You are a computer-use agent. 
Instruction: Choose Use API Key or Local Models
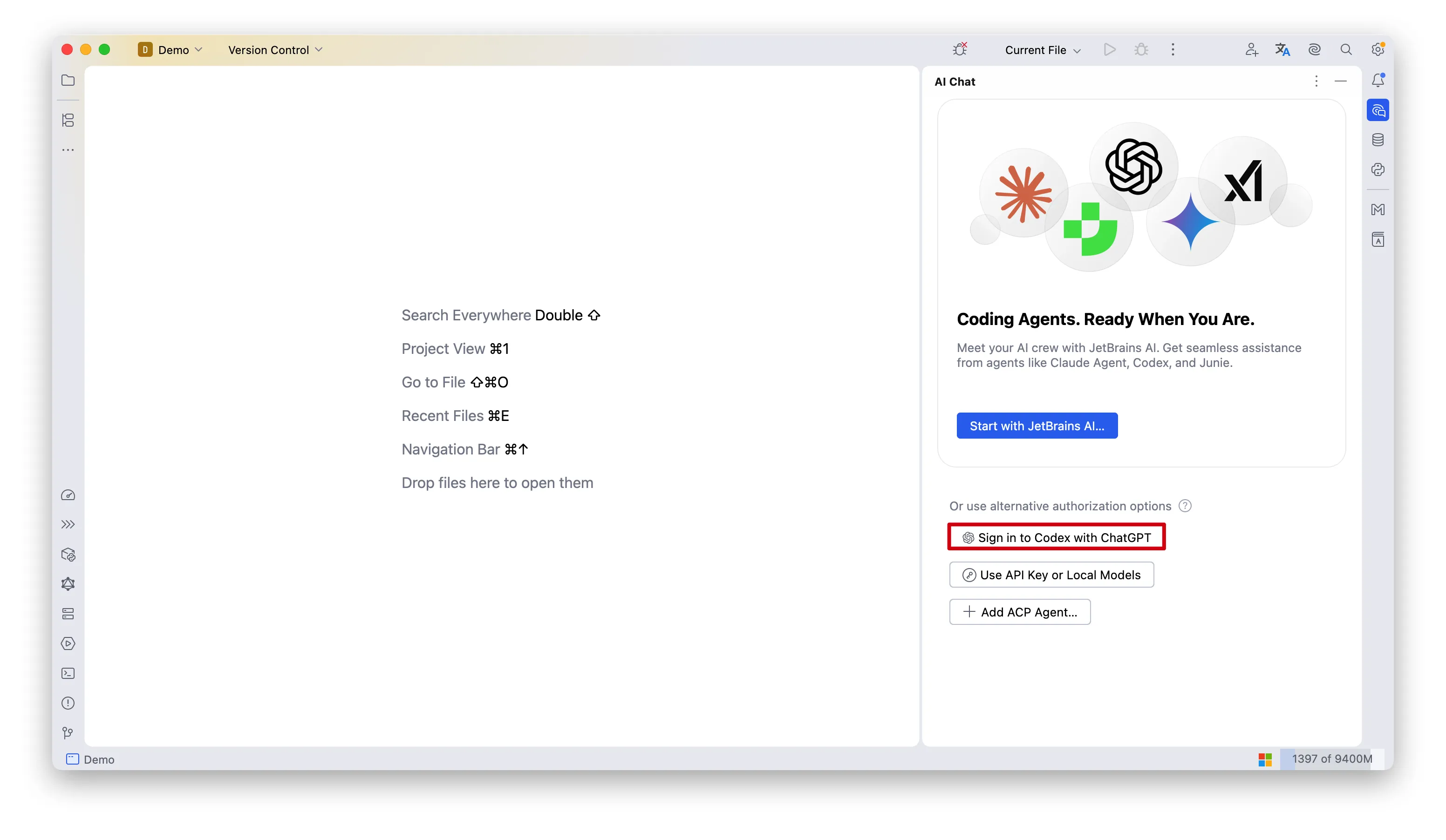pyautogui.click(x=1051, y=575)
